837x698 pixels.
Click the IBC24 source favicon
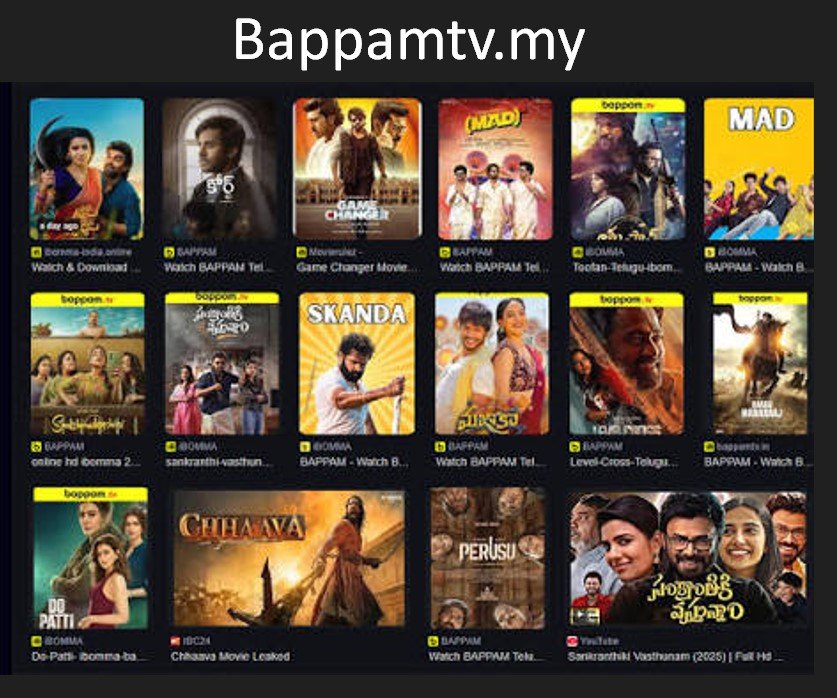coord(175,641)
